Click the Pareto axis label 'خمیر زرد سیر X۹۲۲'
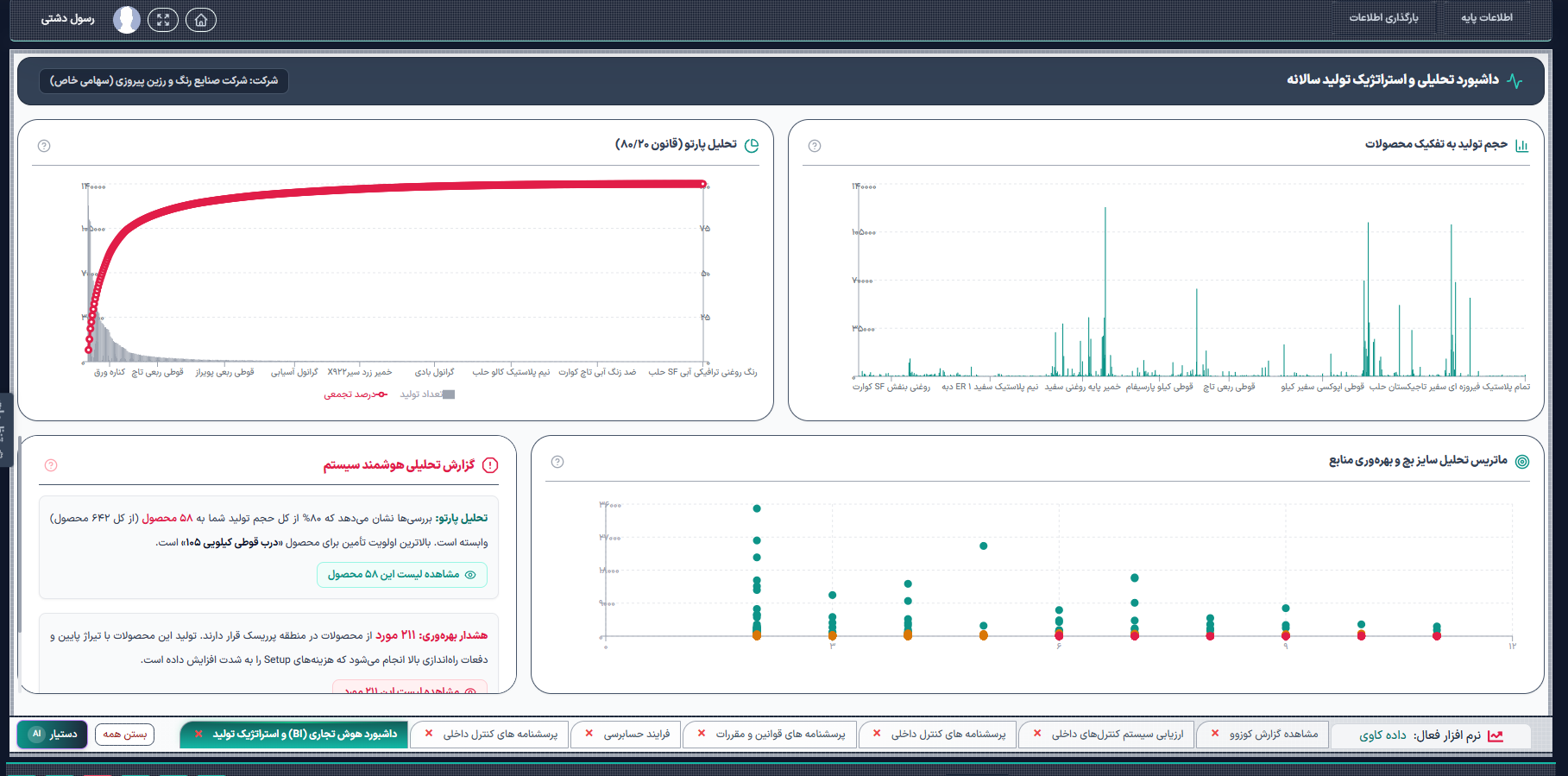Viewport: 1568px width, 776px height. 360,372
